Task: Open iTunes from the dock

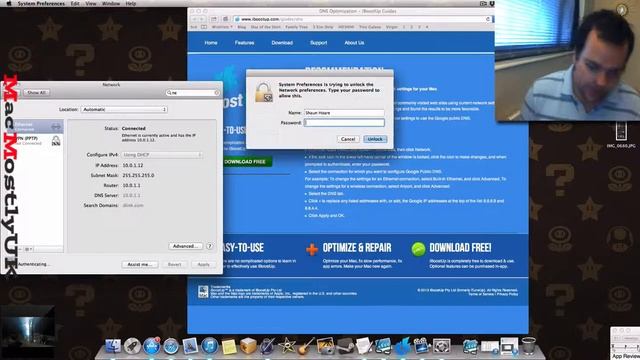Action: [x=210, y=346]
